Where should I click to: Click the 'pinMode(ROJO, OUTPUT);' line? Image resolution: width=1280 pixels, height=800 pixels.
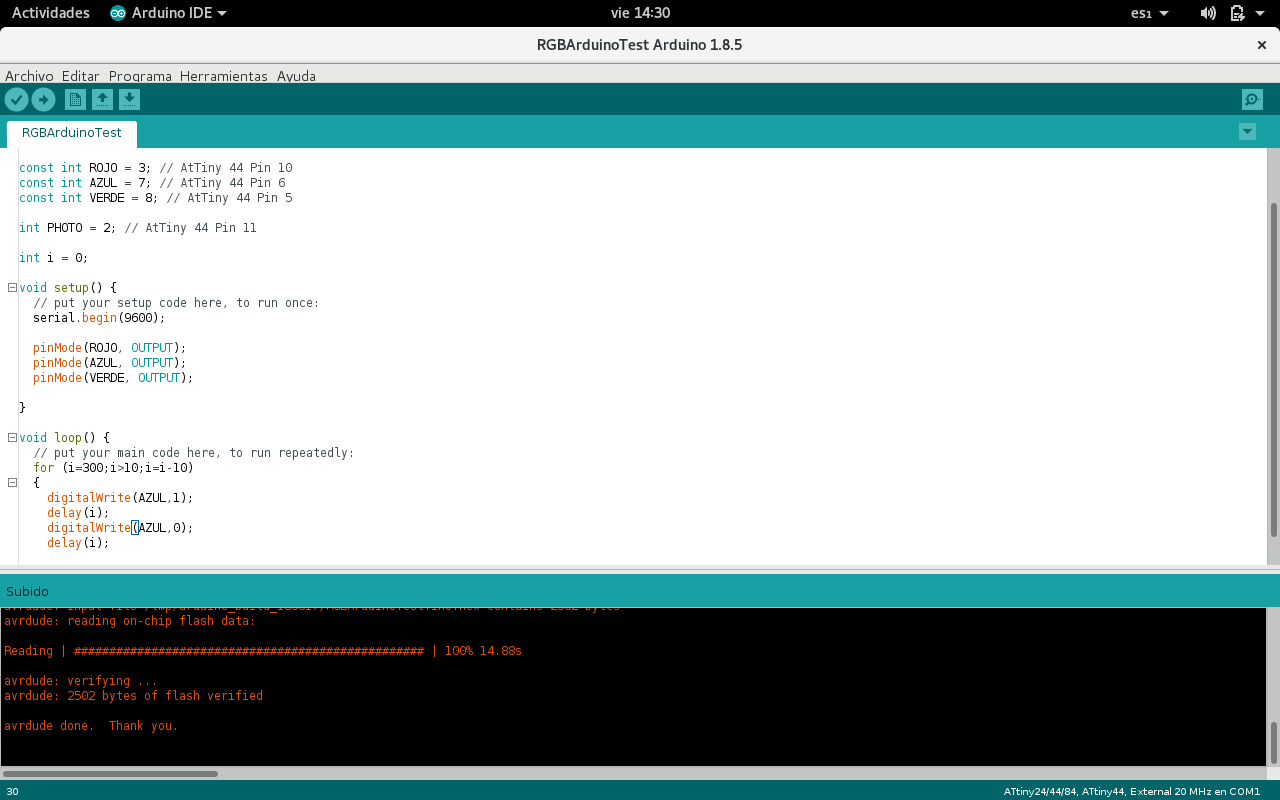[110, 348]
